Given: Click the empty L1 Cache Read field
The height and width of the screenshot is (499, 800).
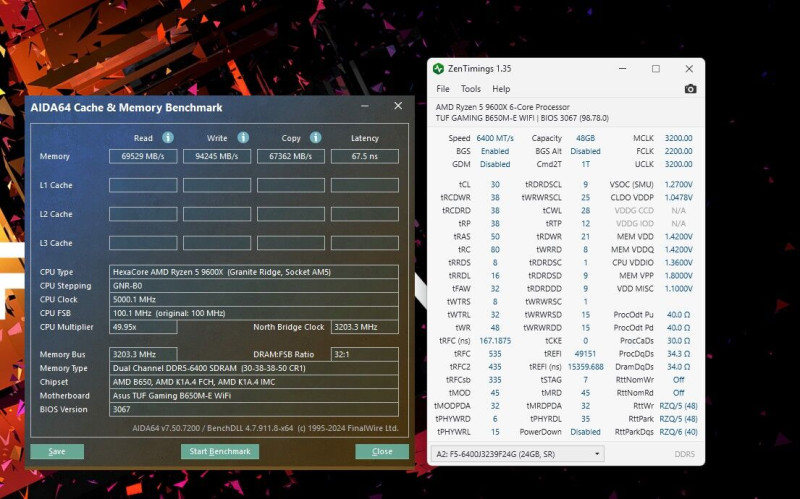Looking at the screenshot, I should tap(143, 185).
